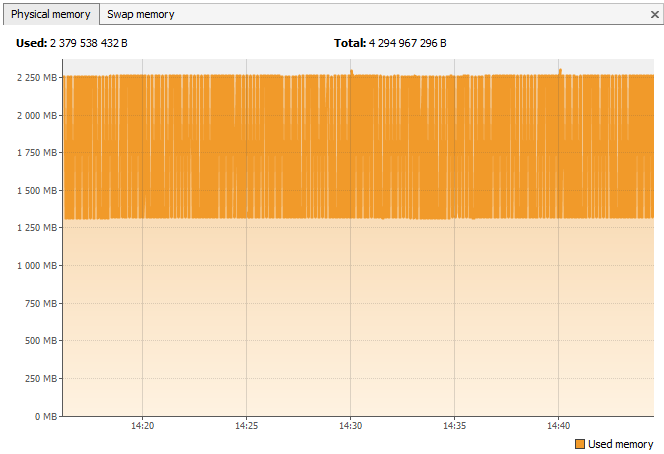The image size is (664, 454).
Task: Switch to the Swap memory tab
Action: coord(140,14)
